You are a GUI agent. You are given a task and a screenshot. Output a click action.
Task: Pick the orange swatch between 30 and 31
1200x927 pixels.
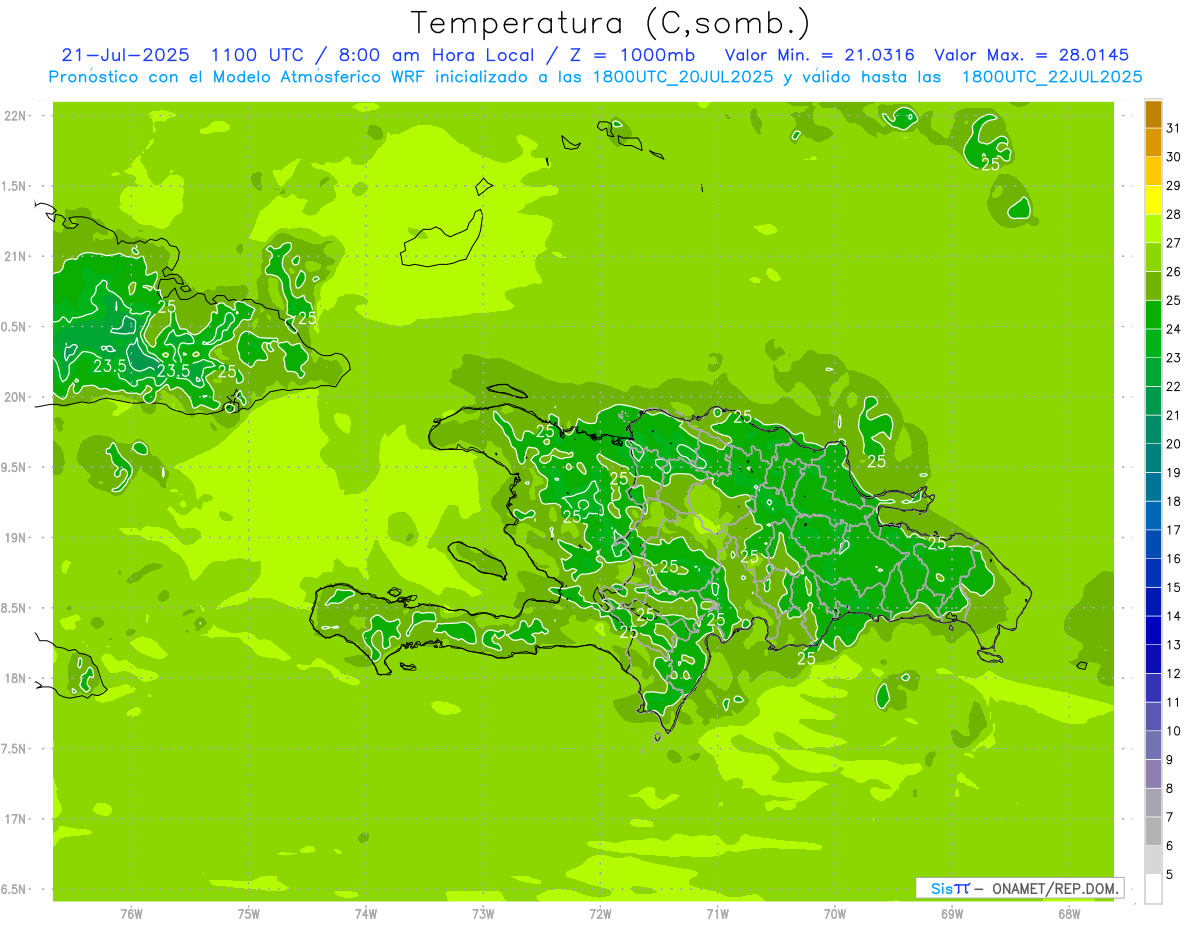[1153, 143]
